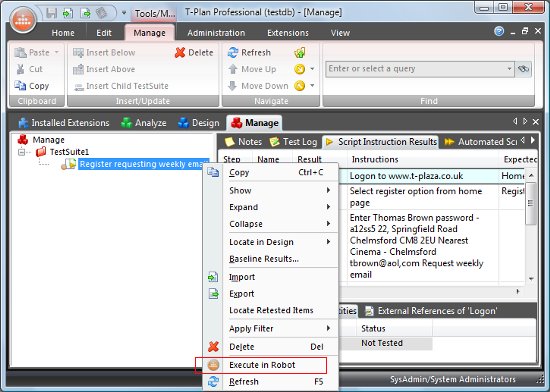Click the red Delete X icon in ribbon
550x392 pixels.
click(x=180, y=53)
